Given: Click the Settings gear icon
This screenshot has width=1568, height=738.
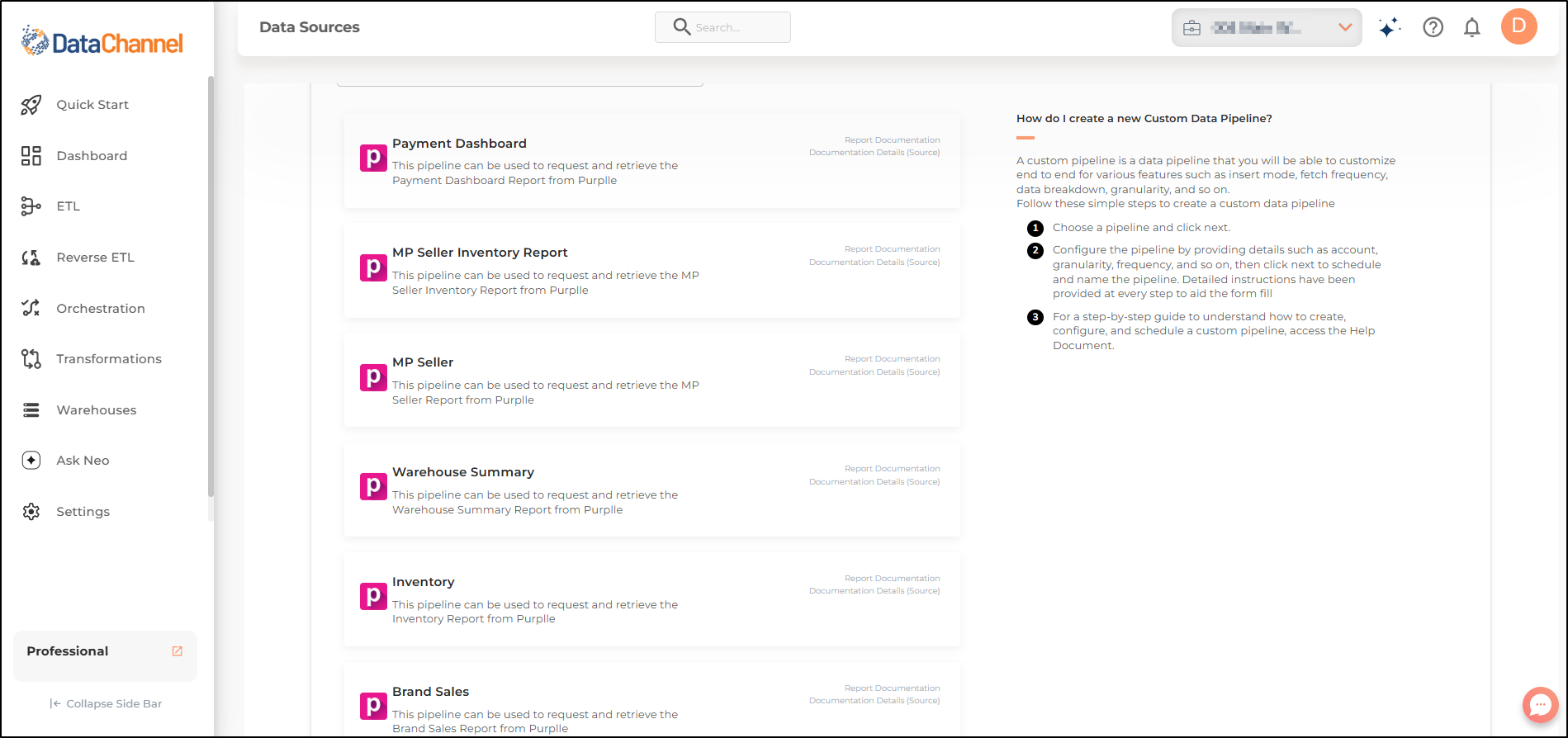Looking at the screenshot, I should (31, 512).
